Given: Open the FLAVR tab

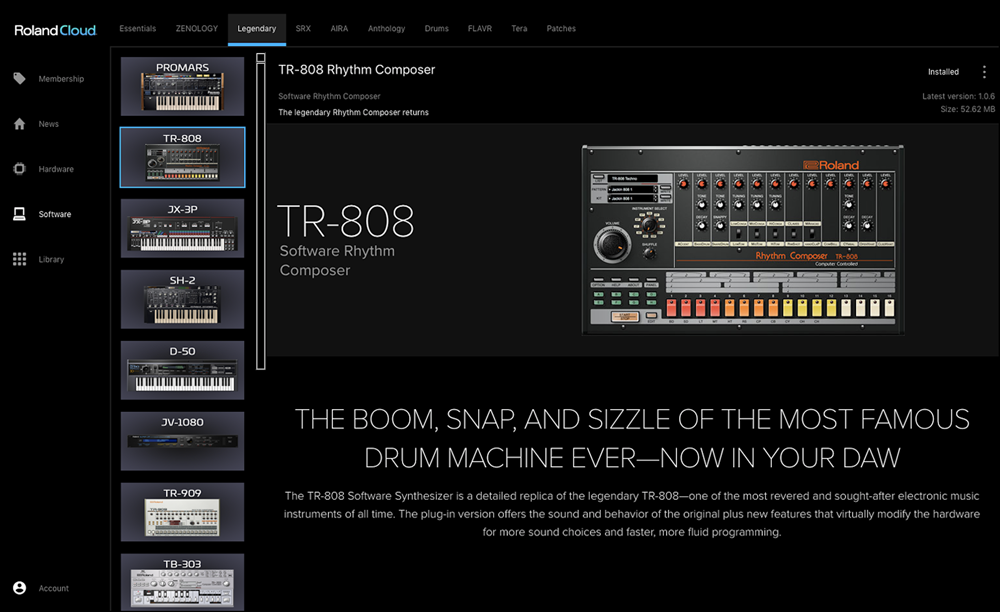Looking at the screenshot, I should pyautogui.click(x=480, y=29).
